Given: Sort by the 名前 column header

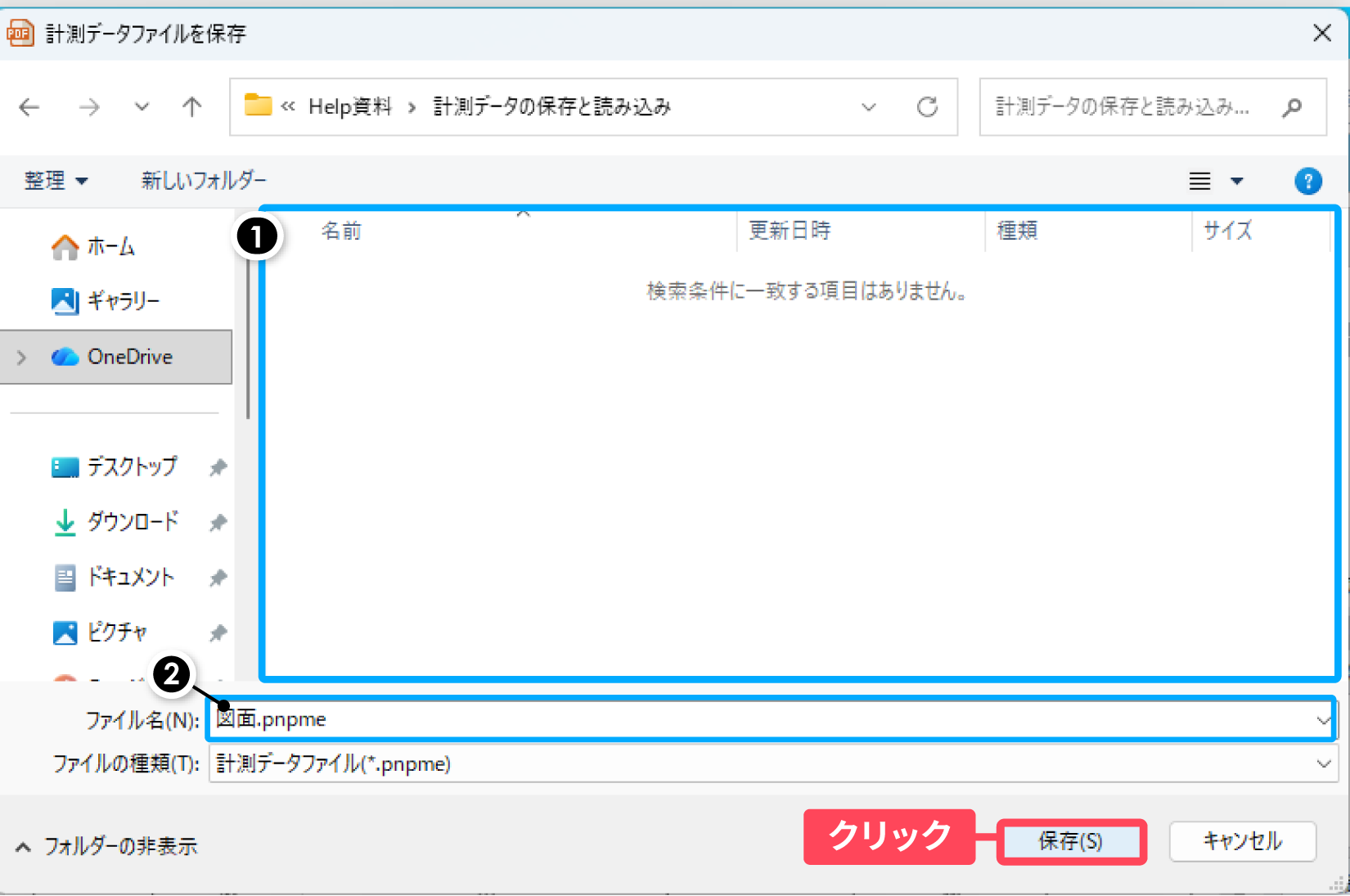Looking at the screenshot, I should pos(341,231).
